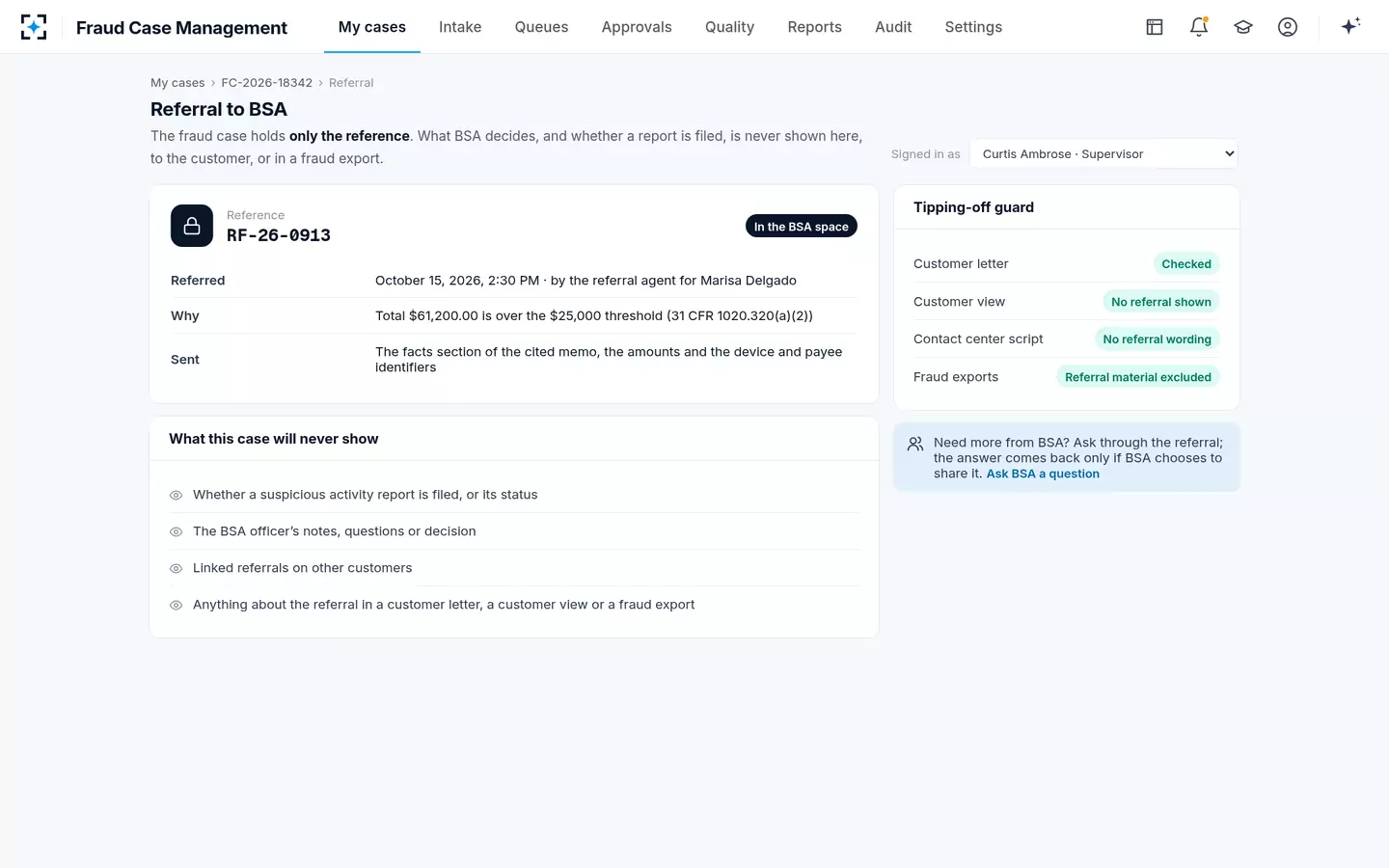Image resolution: width=1389 pixels, height=868 pixels.
Task: Switch to the My cases tab
Action: pos(372,27)
